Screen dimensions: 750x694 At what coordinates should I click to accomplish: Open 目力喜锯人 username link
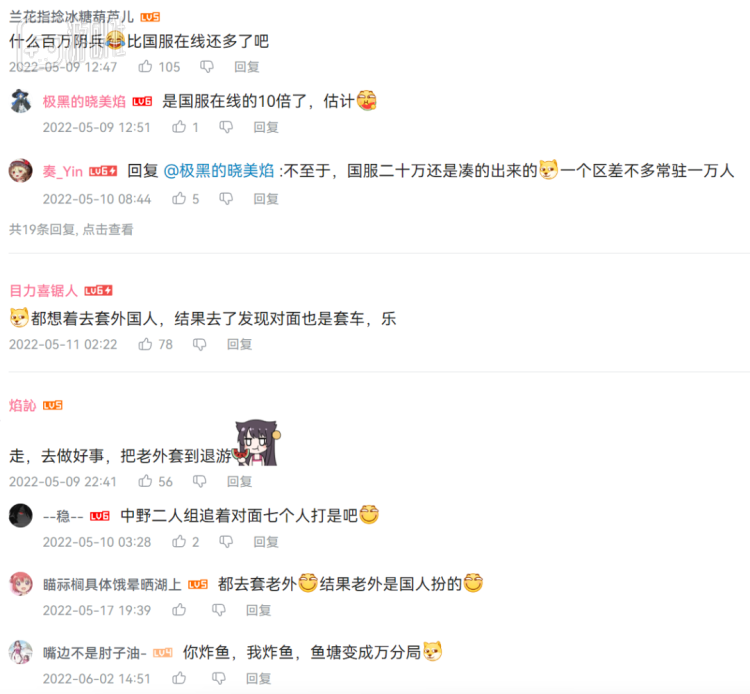click(43, 290)
